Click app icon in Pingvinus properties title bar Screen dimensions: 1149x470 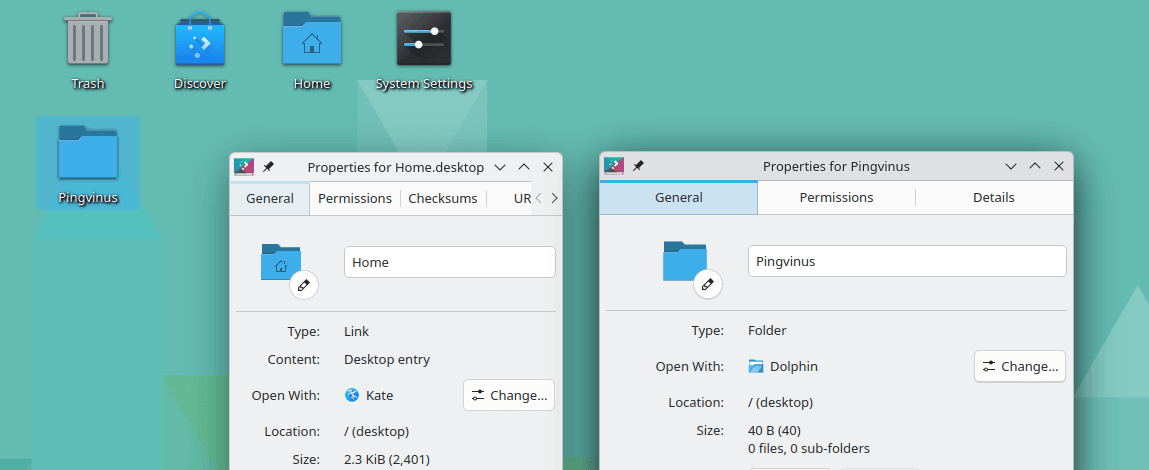point(614,166)
